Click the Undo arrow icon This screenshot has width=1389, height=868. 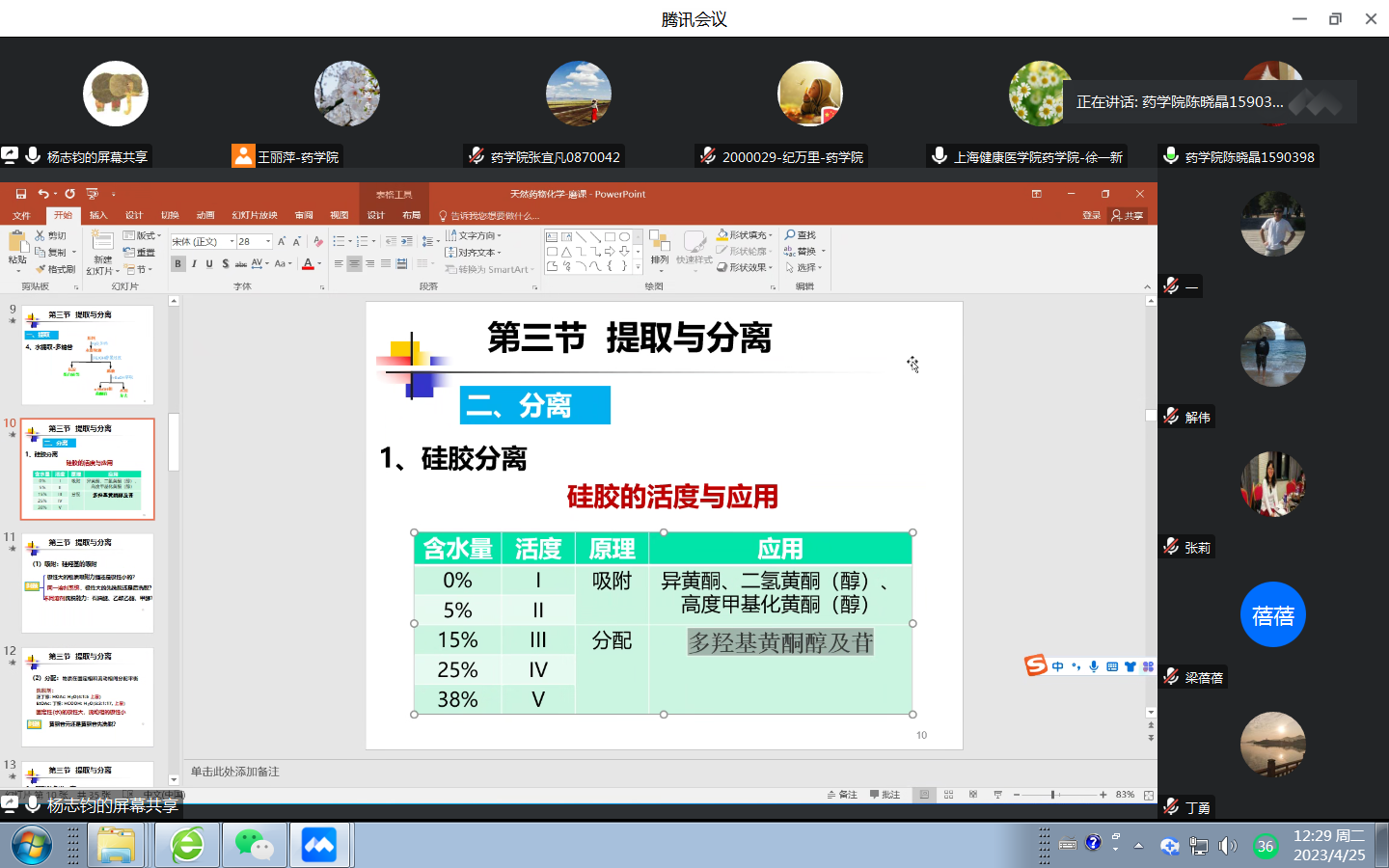click(42, 194)
